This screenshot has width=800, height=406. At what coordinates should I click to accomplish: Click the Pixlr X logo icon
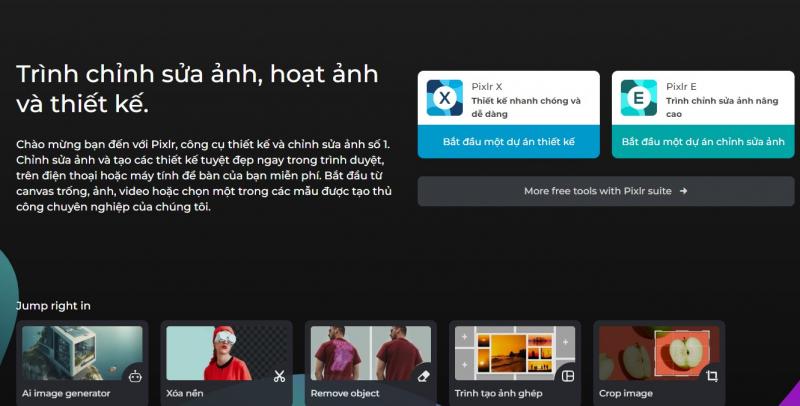pyautogui.click(x=444, y=98)
